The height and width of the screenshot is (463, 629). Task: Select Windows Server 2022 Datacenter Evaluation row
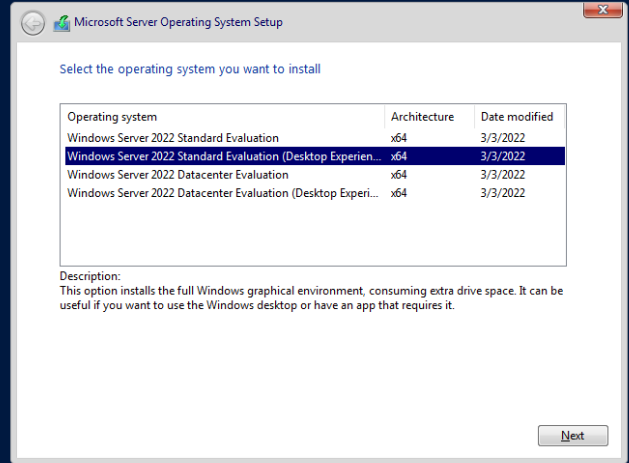click(315, 175)
